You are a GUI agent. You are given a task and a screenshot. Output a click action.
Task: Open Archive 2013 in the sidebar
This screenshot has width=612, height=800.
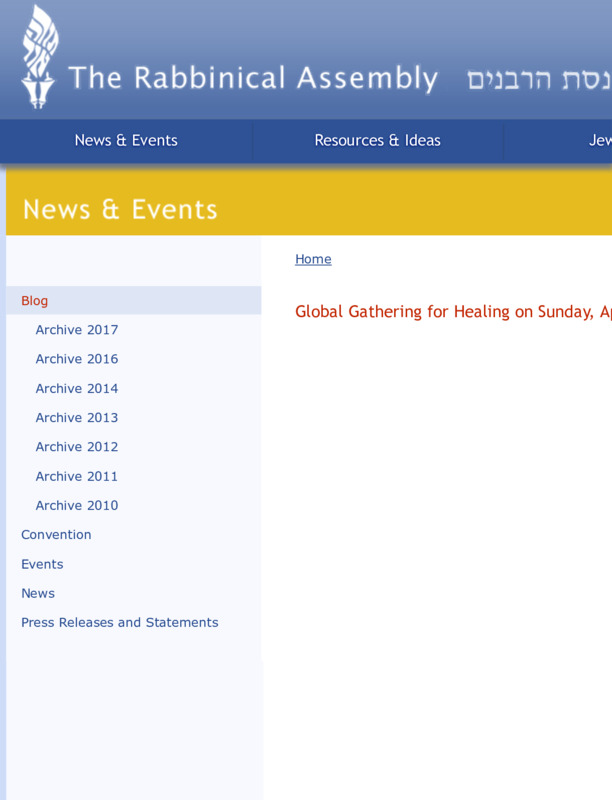[77, 418]
